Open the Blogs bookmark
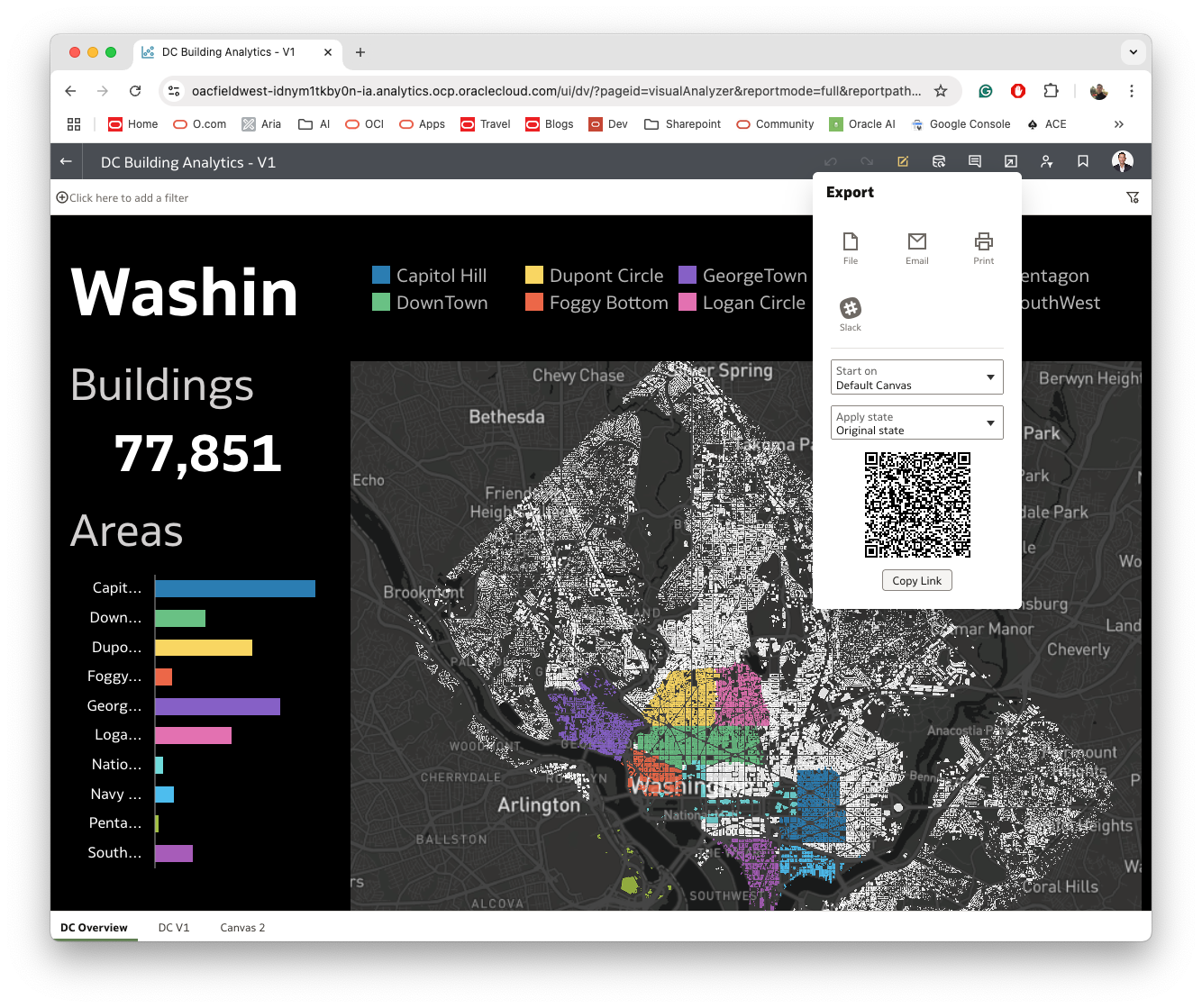This screenshot has height=1008, width=1202. point(550,124)
